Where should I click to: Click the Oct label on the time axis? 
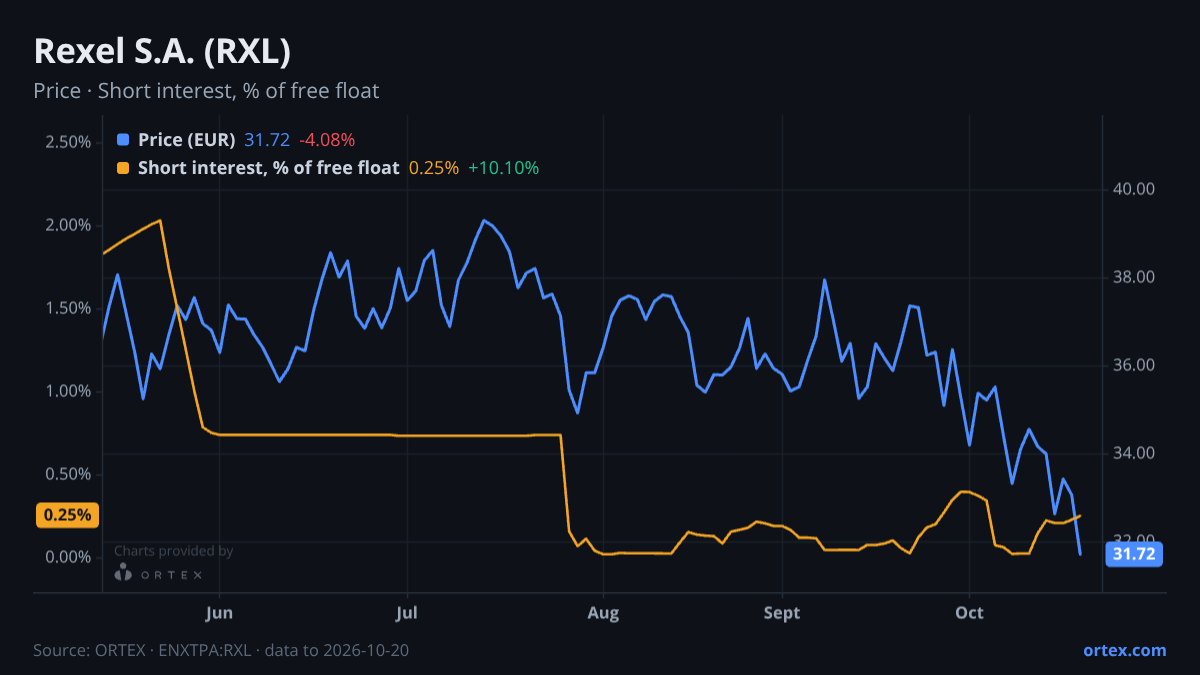tap(969, 613)
